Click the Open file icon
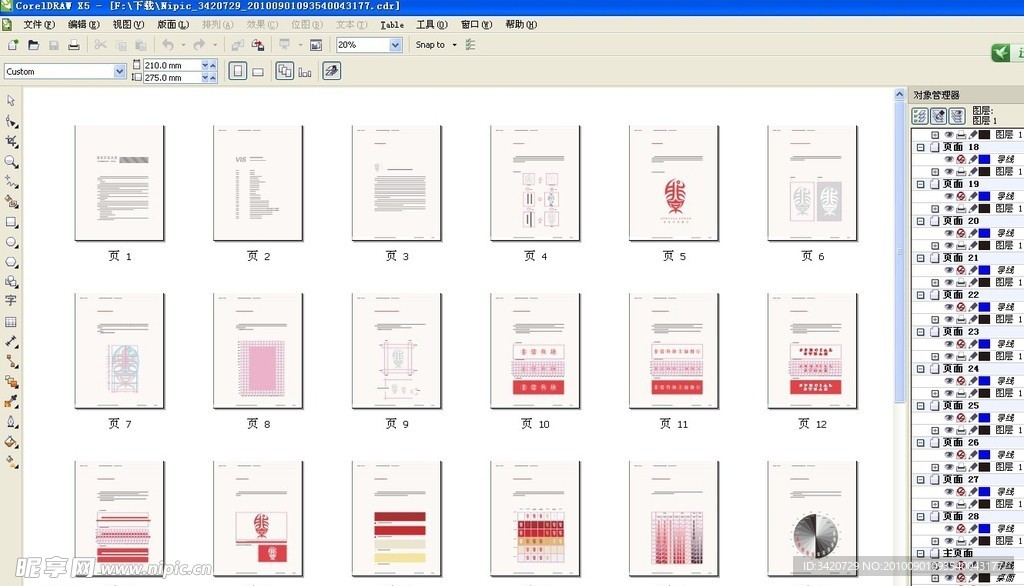The image size is (1024, 586). coord(33,45)
